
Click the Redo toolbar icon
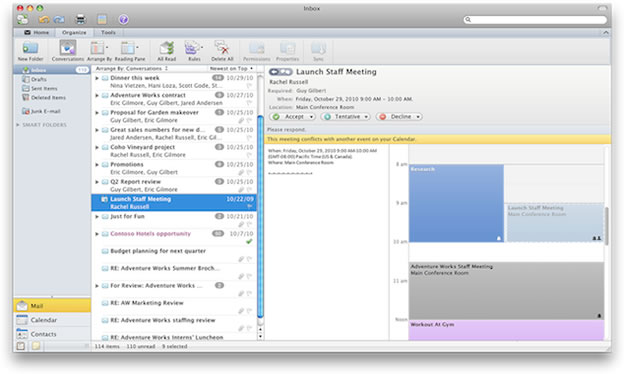pyautogui.click(x=59, y=19)
